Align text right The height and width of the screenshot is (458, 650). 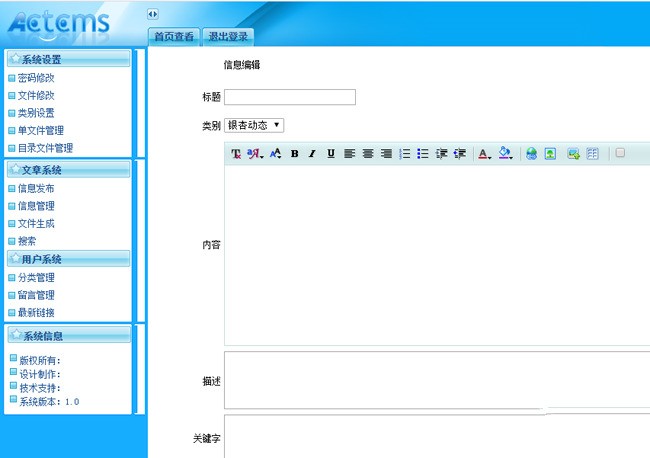tap(386, 154)
